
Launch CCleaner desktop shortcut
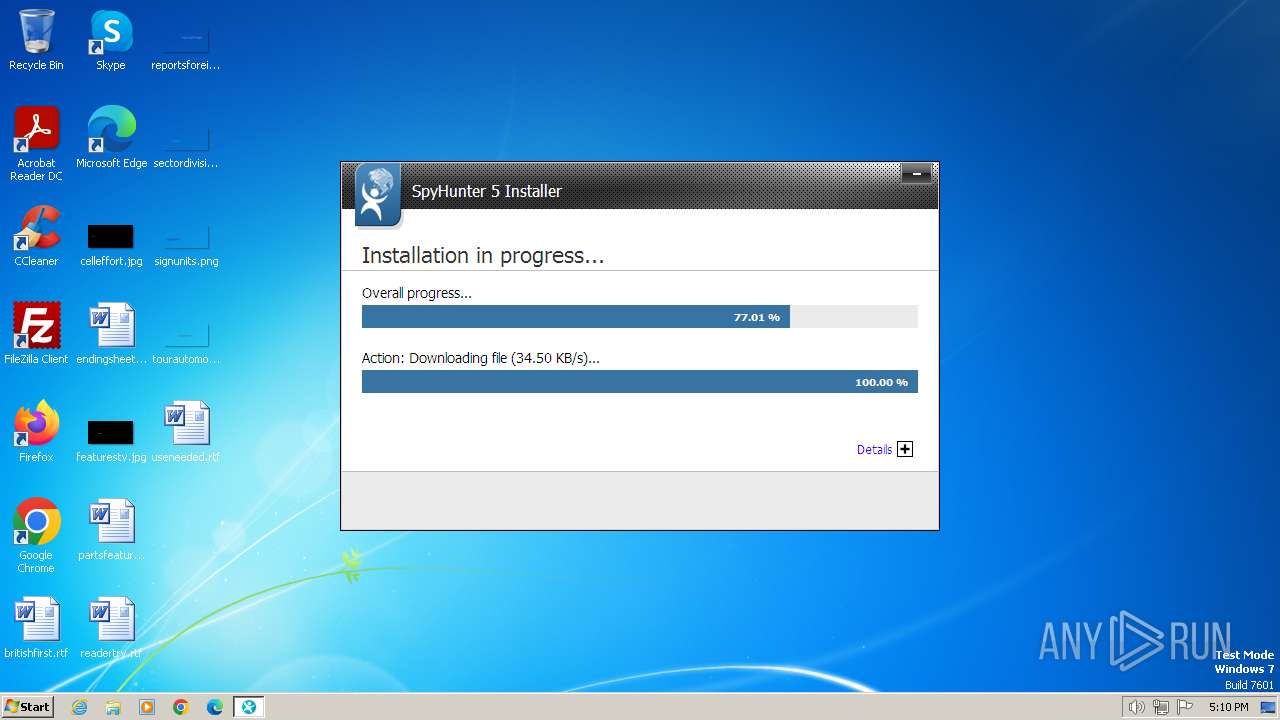click(36, 236)
